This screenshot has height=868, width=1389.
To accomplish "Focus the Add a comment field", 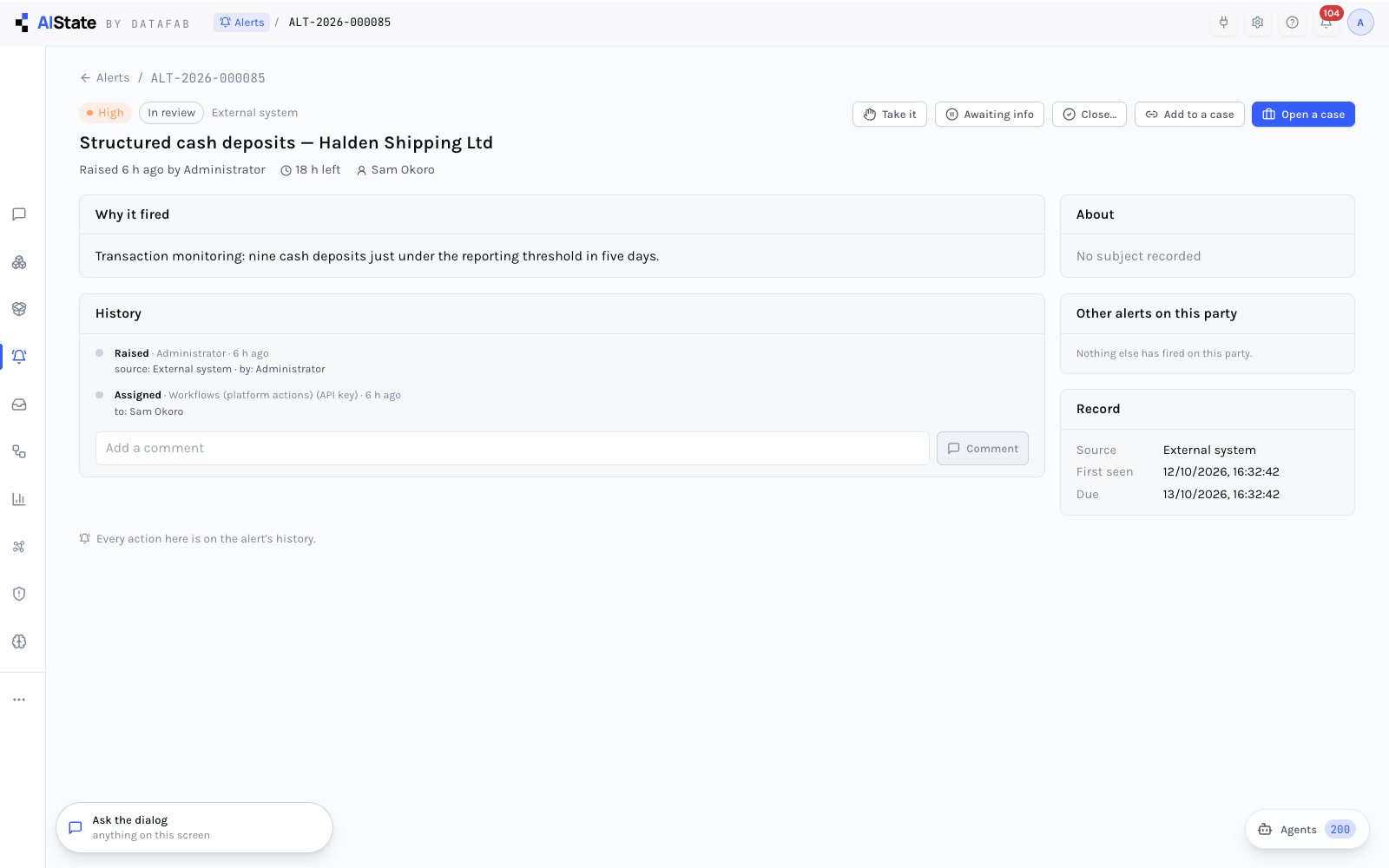I will 512,448.
